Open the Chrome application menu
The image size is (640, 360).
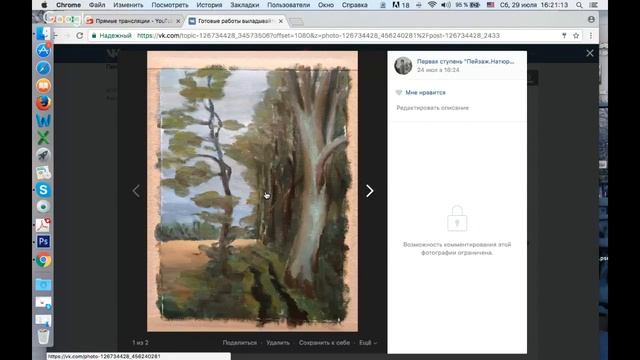[68, 5]
